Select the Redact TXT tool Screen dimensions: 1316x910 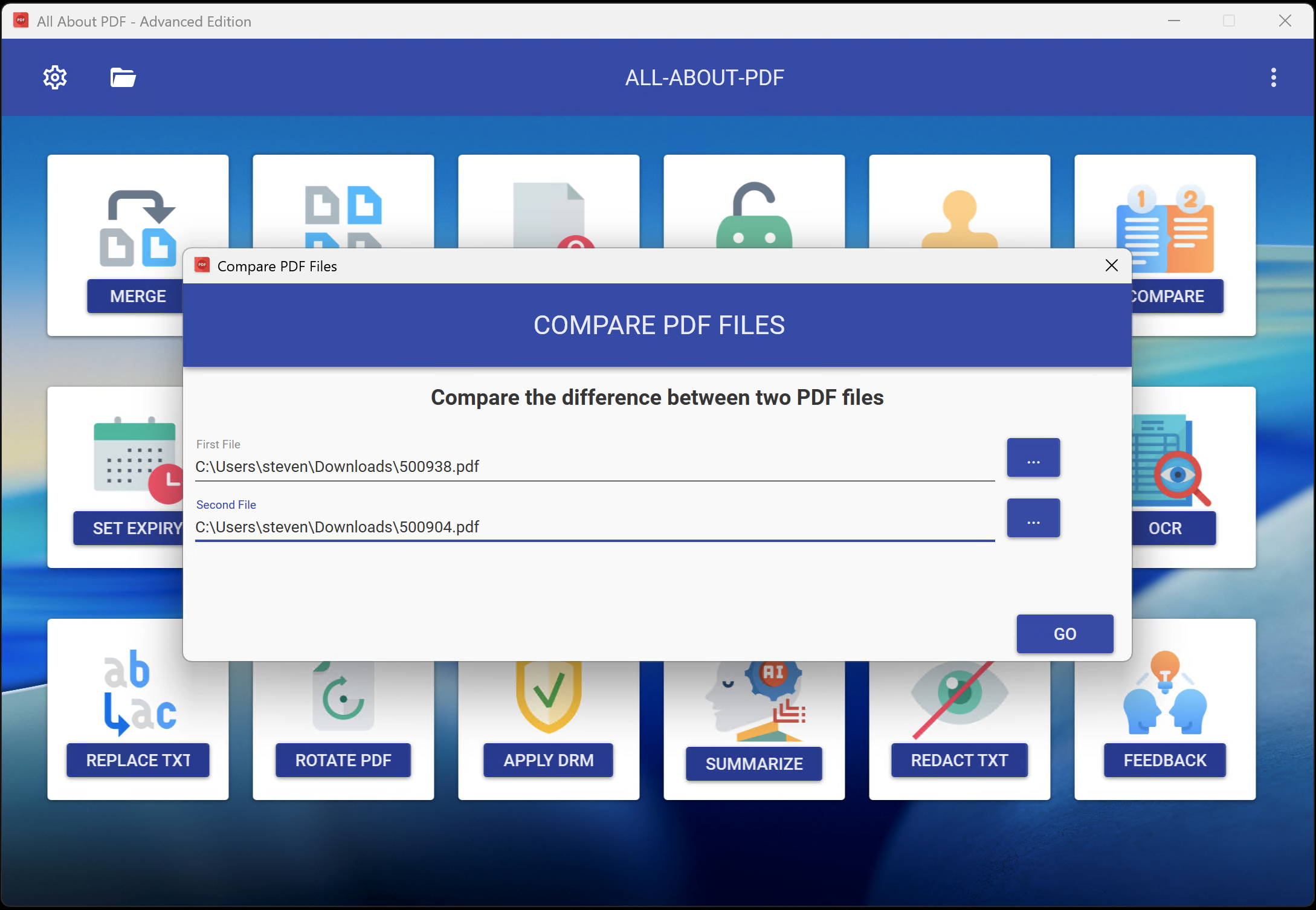point(959,760)
